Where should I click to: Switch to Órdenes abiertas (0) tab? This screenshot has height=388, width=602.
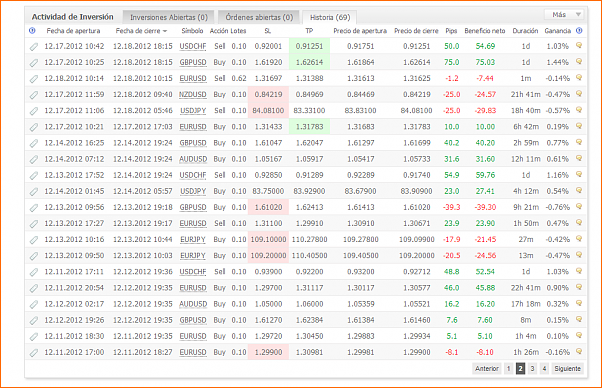(x=259, y=17)
